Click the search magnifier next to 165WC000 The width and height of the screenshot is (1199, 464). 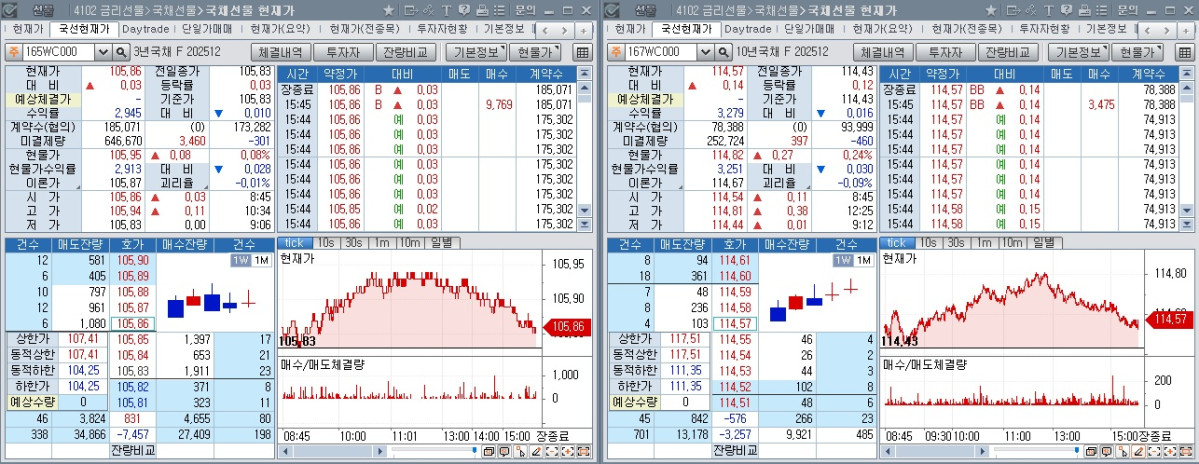[122, 52]
